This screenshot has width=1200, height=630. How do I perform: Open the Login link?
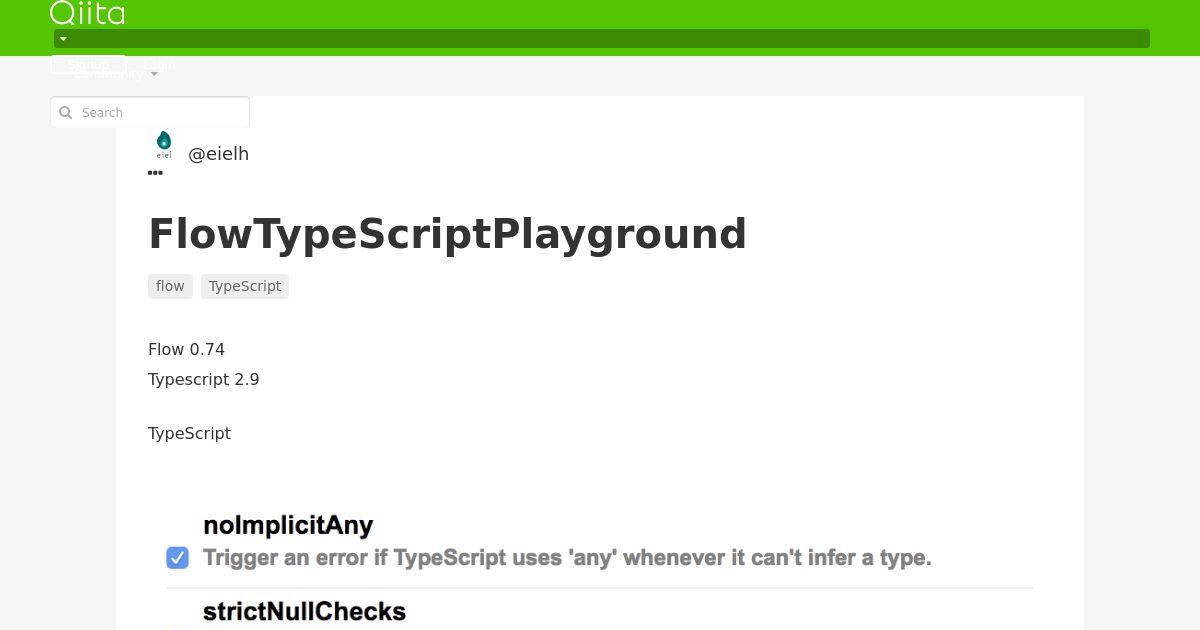point(159,64)
